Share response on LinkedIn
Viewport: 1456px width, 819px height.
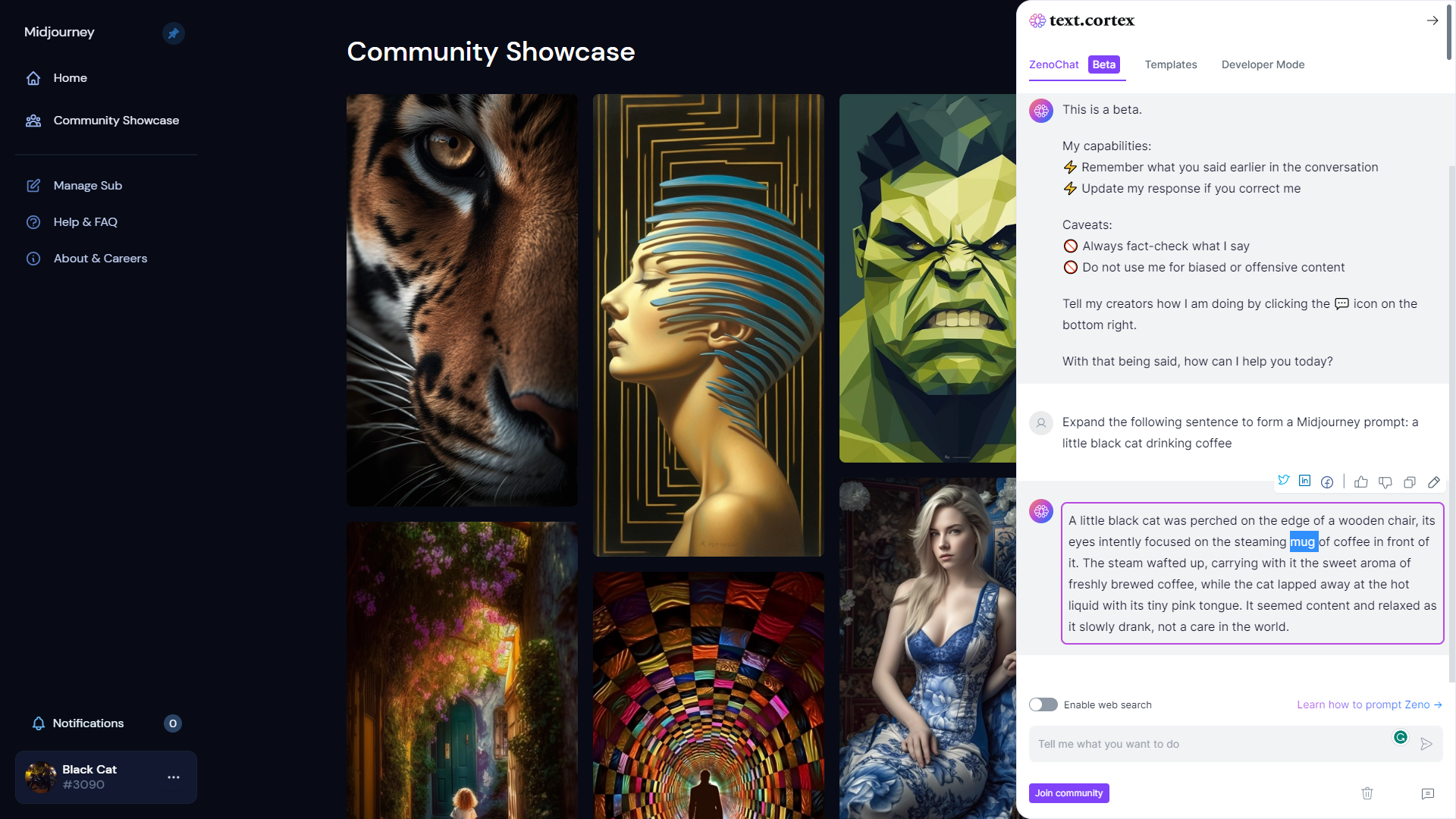click(1304, 481)
